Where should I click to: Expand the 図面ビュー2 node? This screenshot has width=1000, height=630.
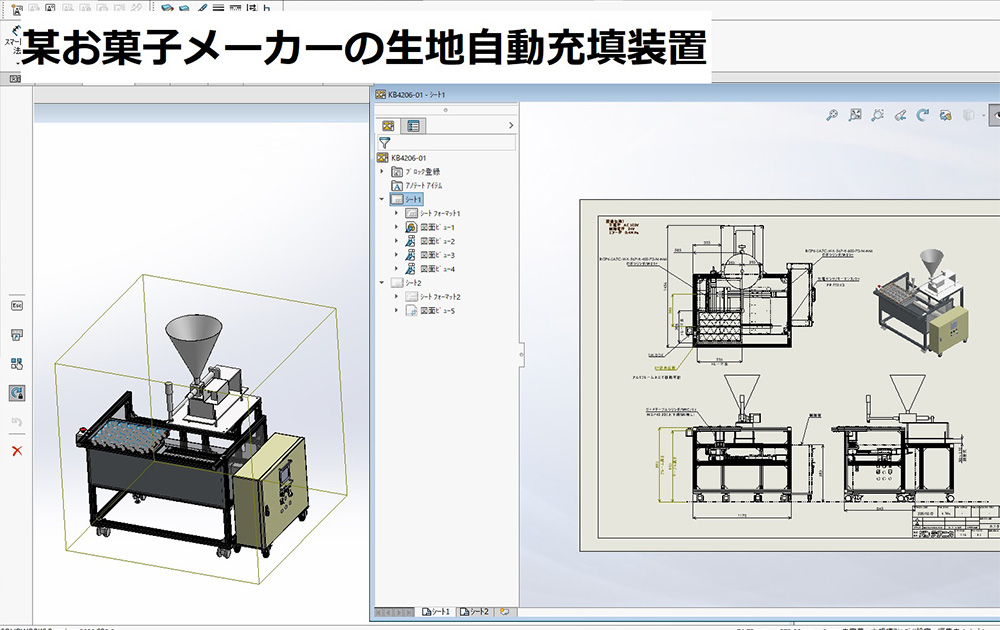tap(396, 241)
